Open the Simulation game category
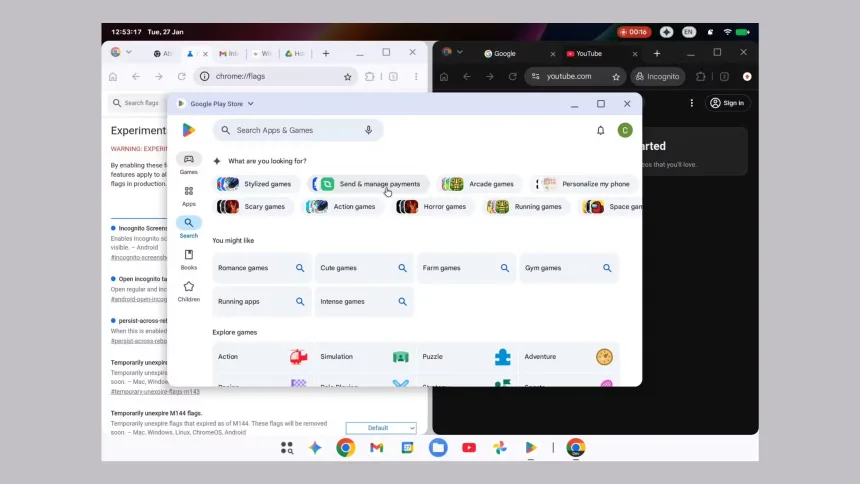The image size is (860, 484). click(x=364, y=357)
